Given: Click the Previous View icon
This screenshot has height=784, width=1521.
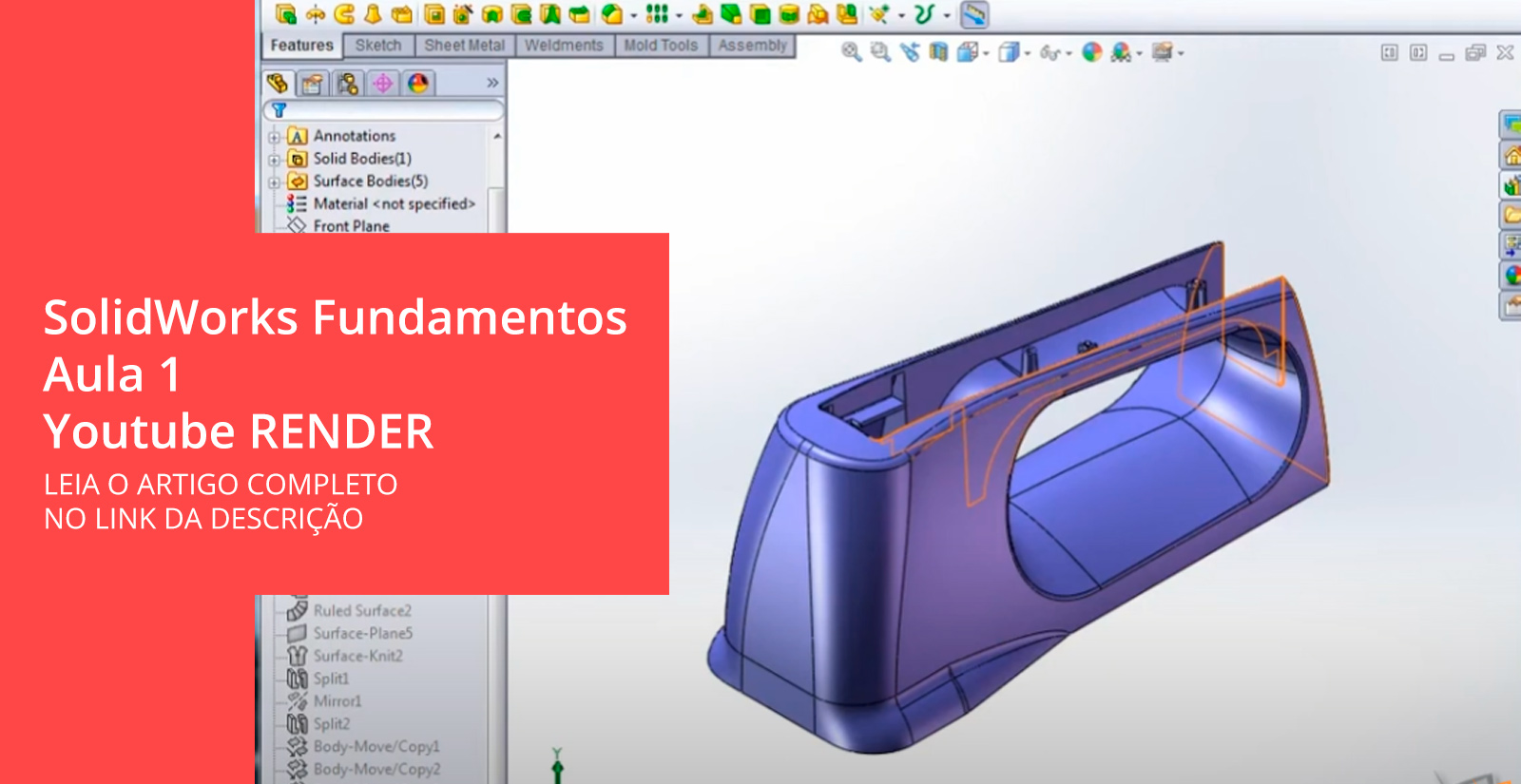Looking at the screenshot, I should tap(910, 52).
